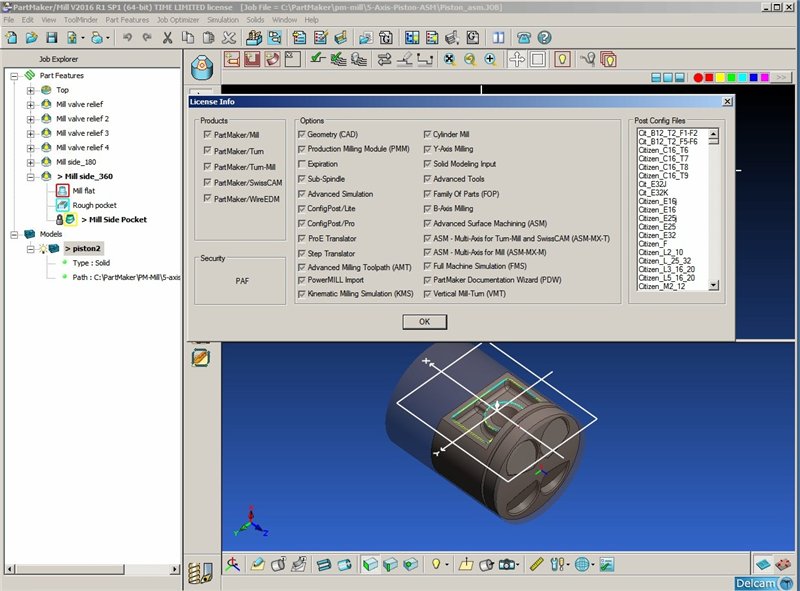
Task: Undo the last action
Action: click(128, 38)
